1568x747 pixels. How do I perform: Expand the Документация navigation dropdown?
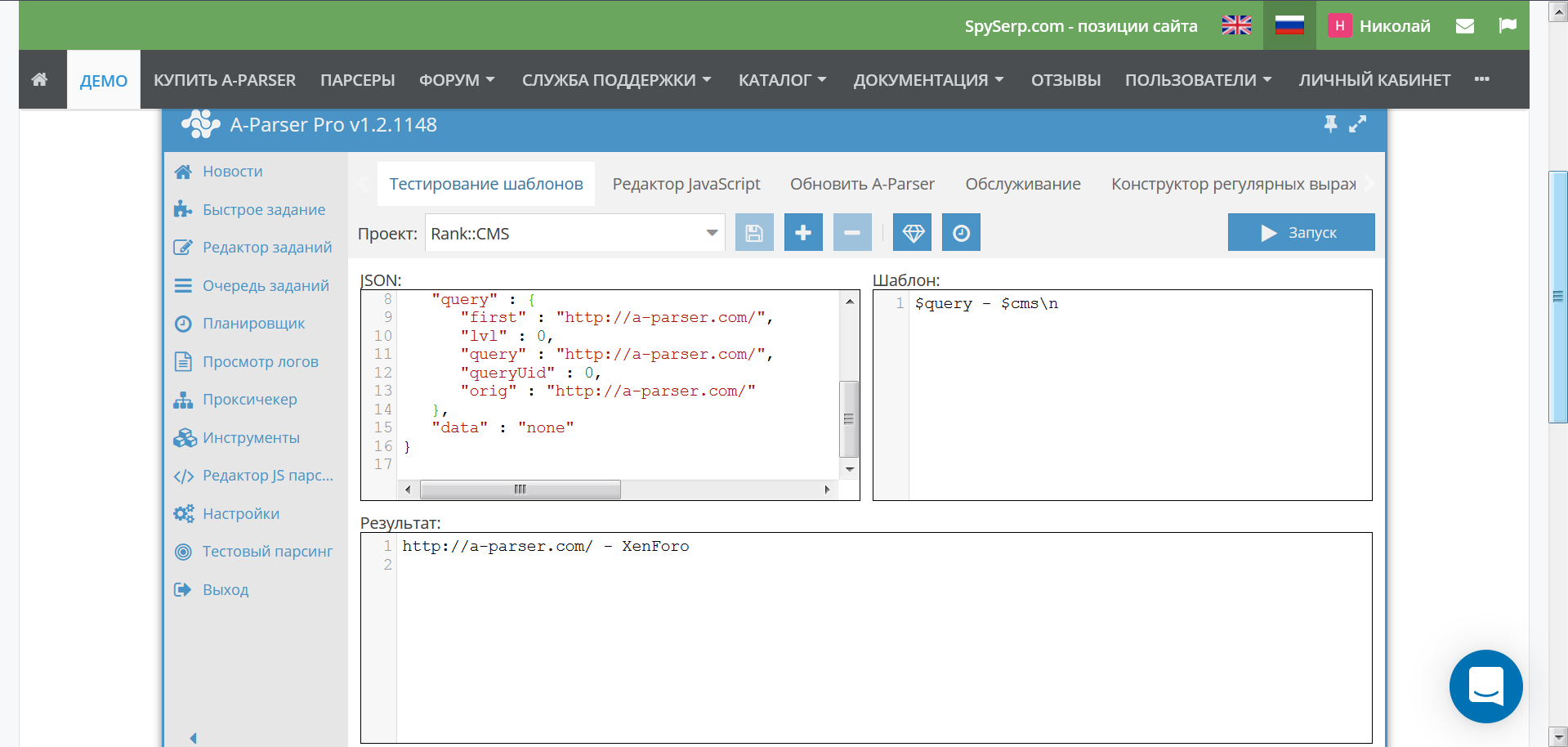[x=928, y=80]
